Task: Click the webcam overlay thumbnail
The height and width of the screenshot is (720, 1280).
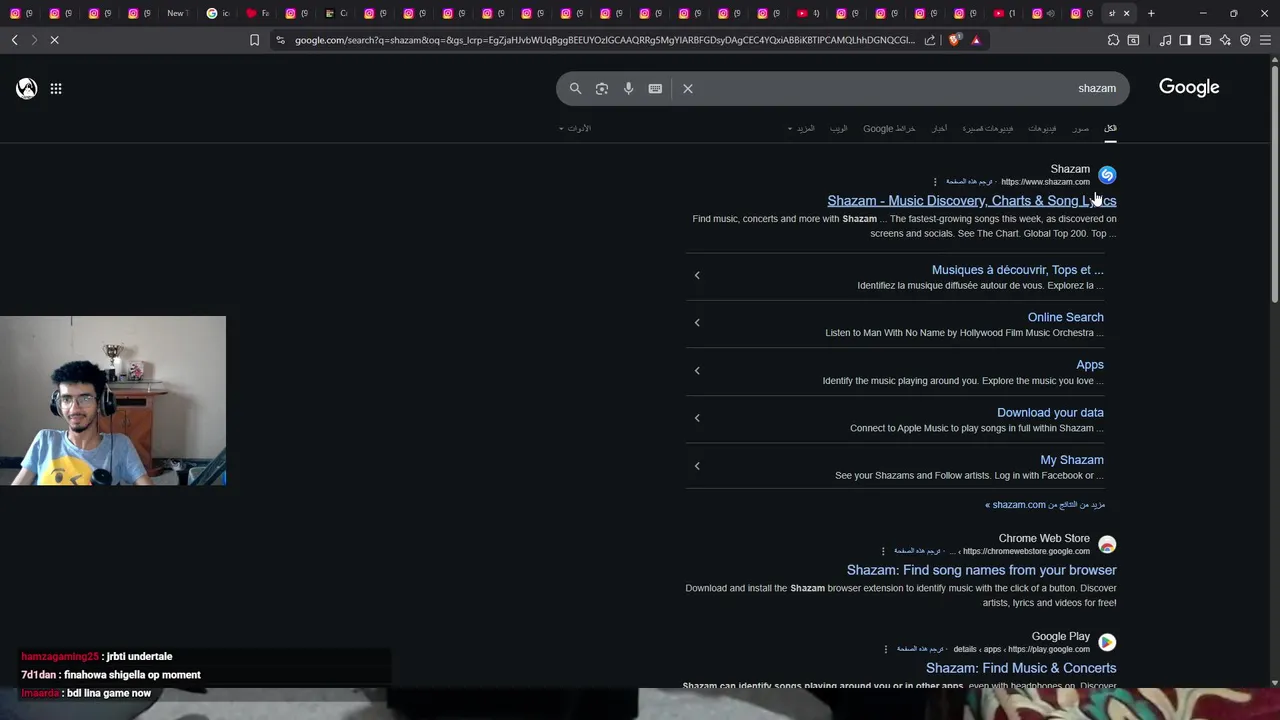Action: tap(113, 400)
